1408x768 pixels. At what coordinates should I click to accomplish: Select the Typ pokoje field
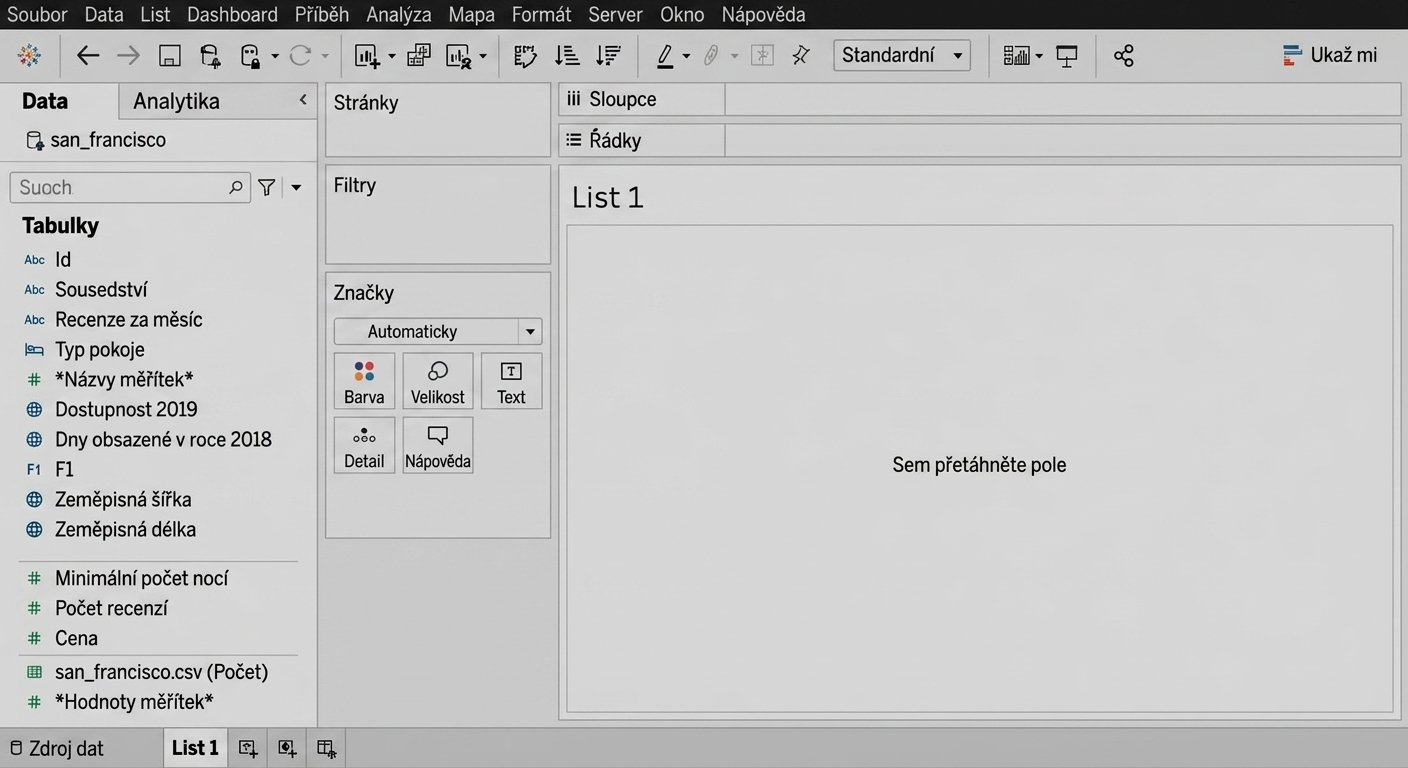(100, 349)
